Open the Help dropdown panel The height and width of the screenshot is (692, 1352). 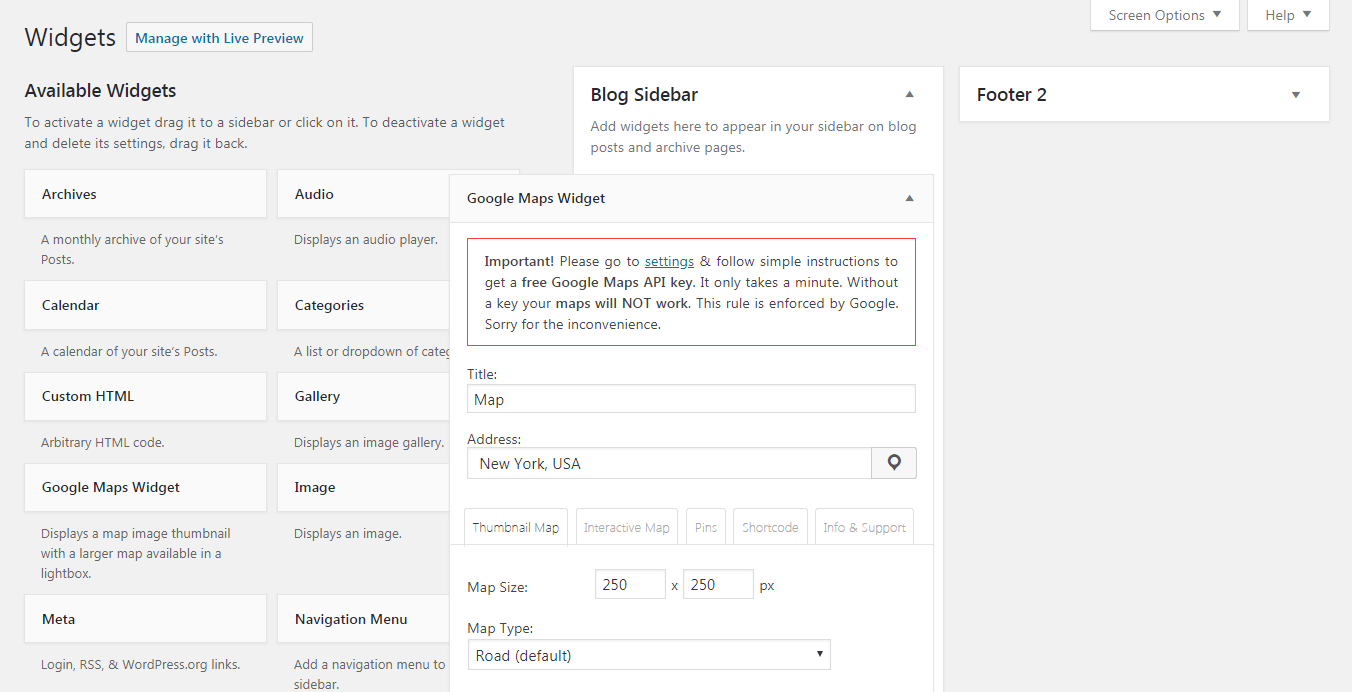(1288, 15)
